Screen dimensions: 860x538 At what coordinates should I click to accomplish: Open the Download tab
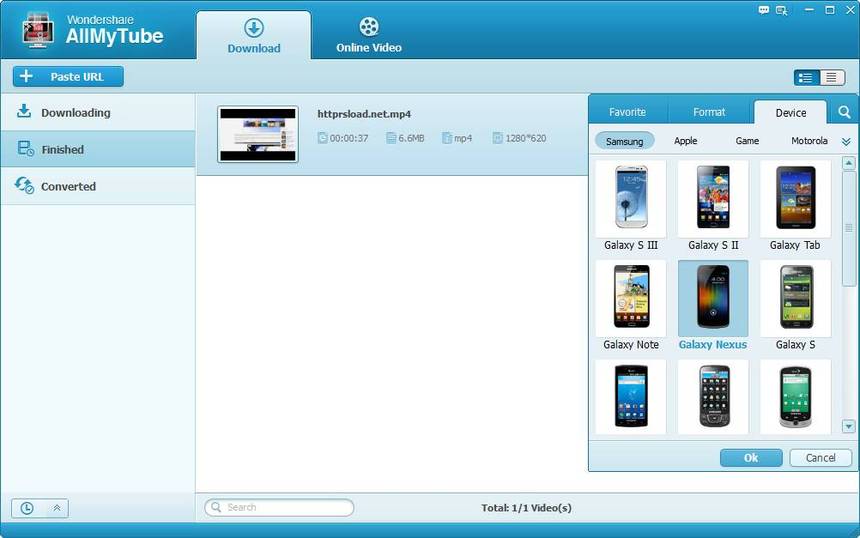click(x=253, y=35)
